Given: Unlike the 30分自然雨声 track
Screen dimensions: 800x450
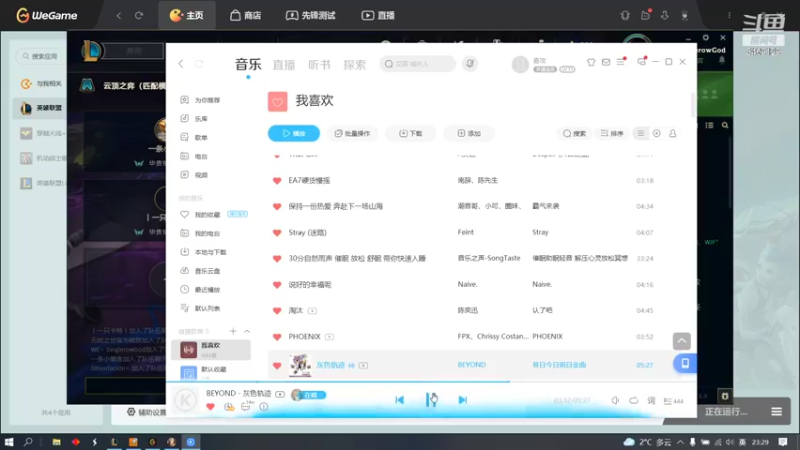Looking at the screenshot, I should click(x=277, y=259).
